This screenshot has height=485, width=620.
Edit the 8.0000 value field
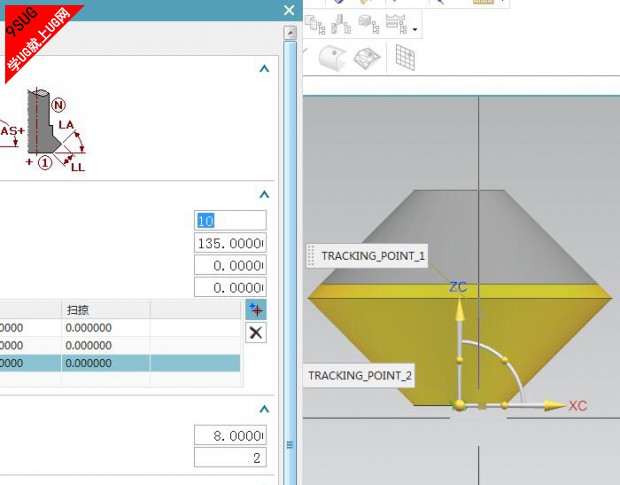point(230,435)
